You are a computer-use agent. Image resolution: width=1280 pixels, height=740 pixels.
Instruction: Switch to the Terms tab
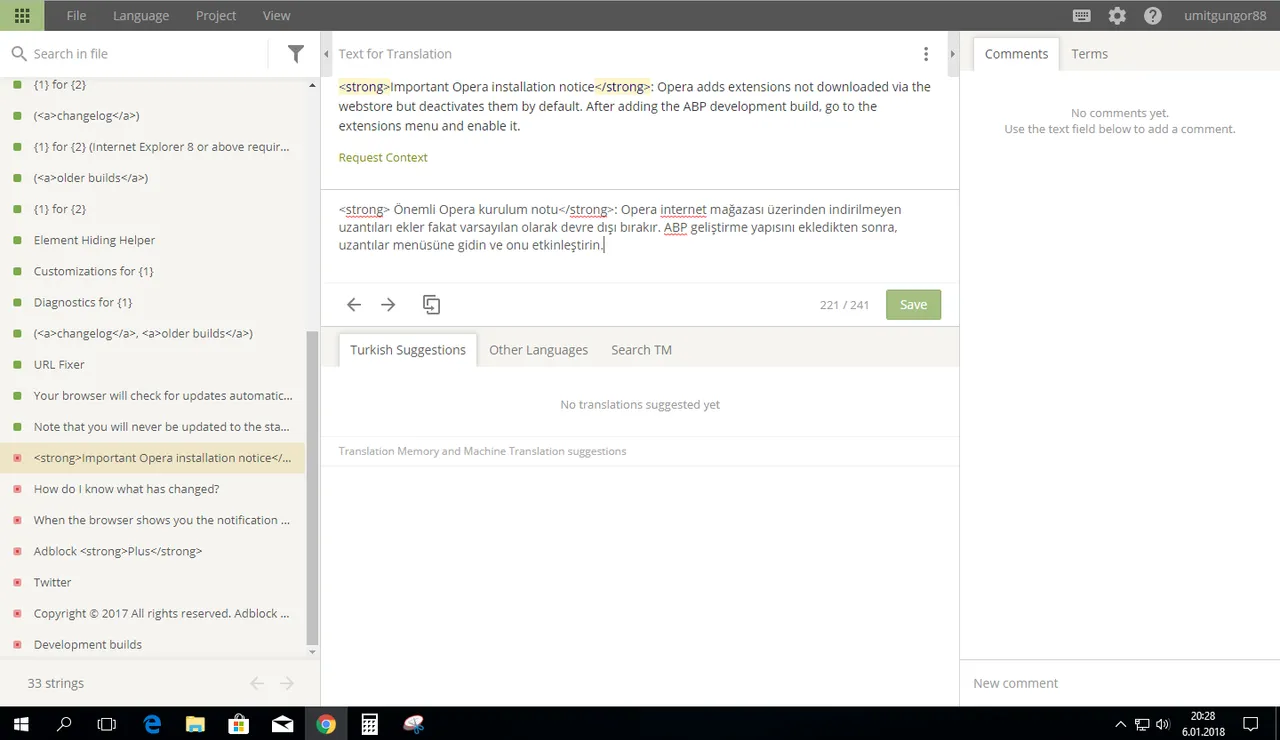tap(1089, 54)
